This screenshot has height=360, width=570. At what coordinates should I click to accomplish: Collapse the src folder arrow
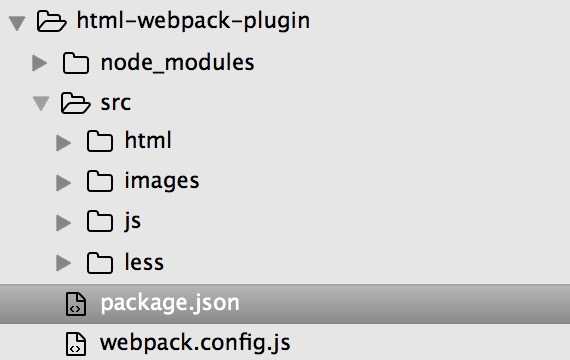(41, 103)
